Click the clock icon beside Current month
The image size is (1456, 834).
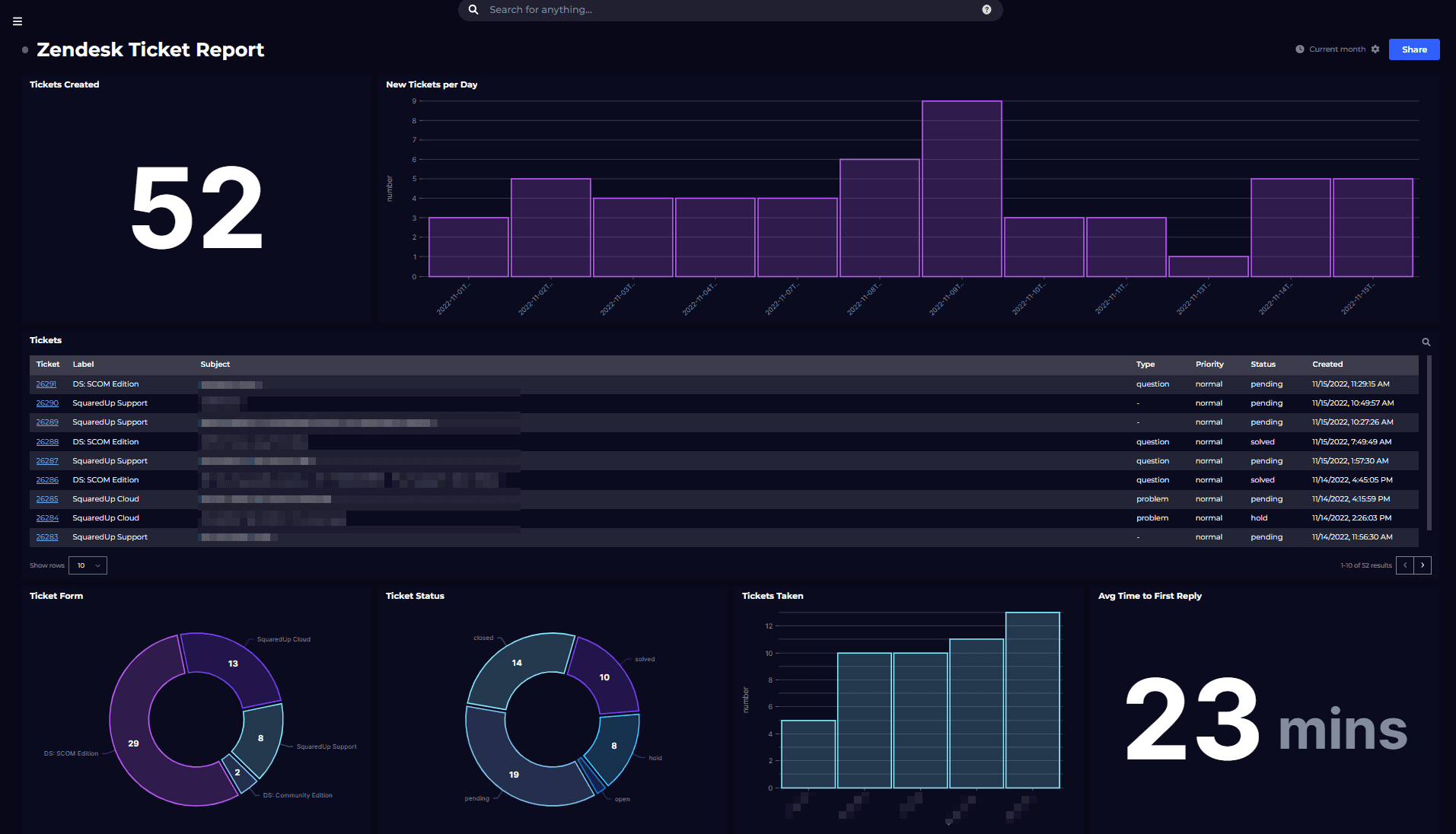[1300, 49]
